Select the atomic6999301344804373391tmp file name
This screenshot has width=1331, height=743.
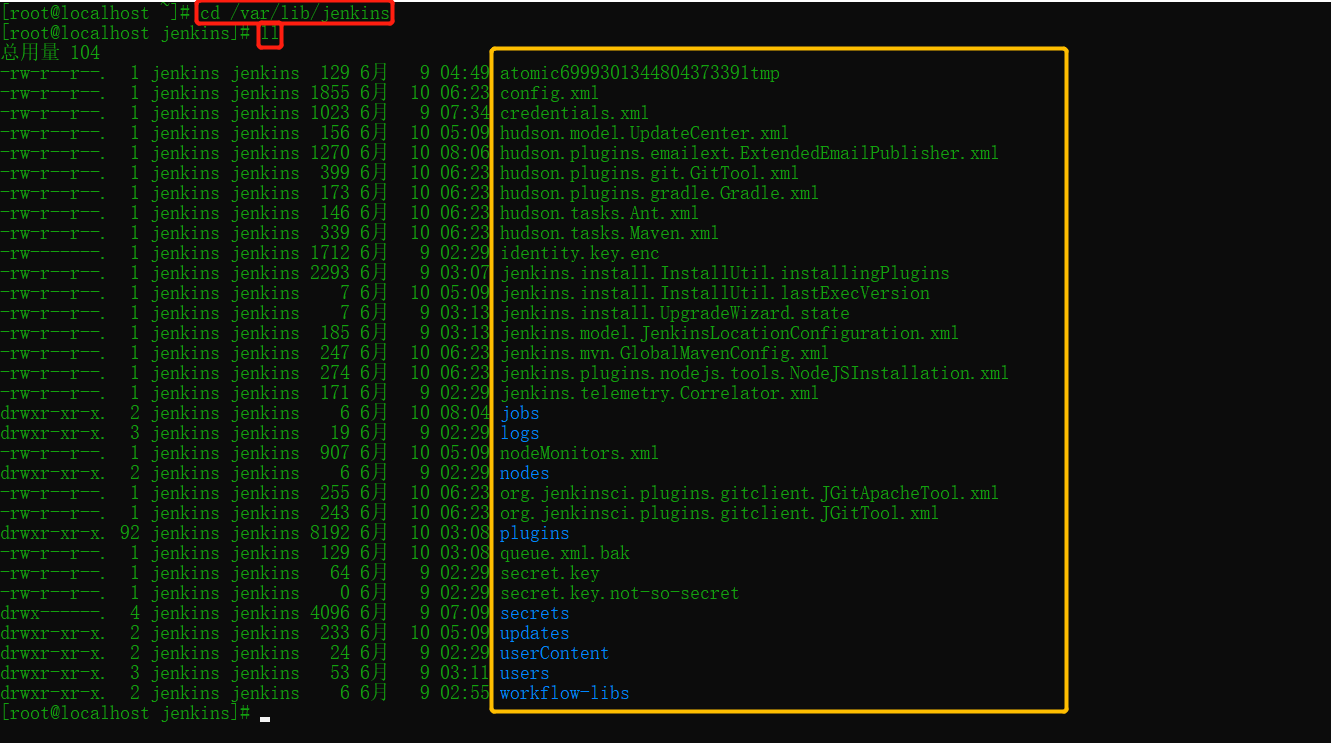(x=640, y=73)
